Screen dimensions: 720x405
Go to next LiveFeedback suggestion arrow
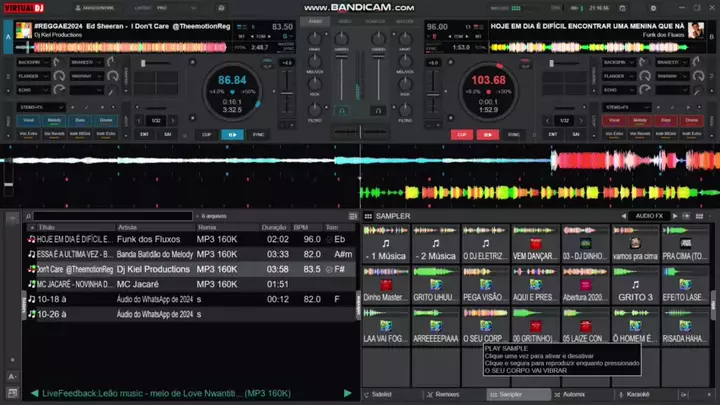tap(348, 393)
